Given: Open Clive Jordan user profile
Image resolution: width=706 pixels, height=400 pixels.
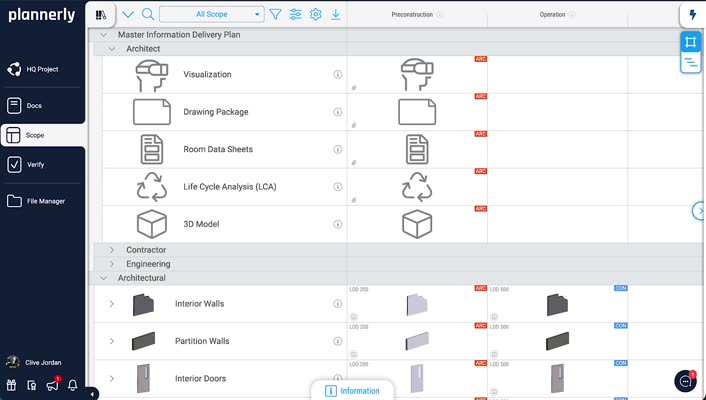Looking at the screenshot, I should pyautogui.click(x=34, y=362).
